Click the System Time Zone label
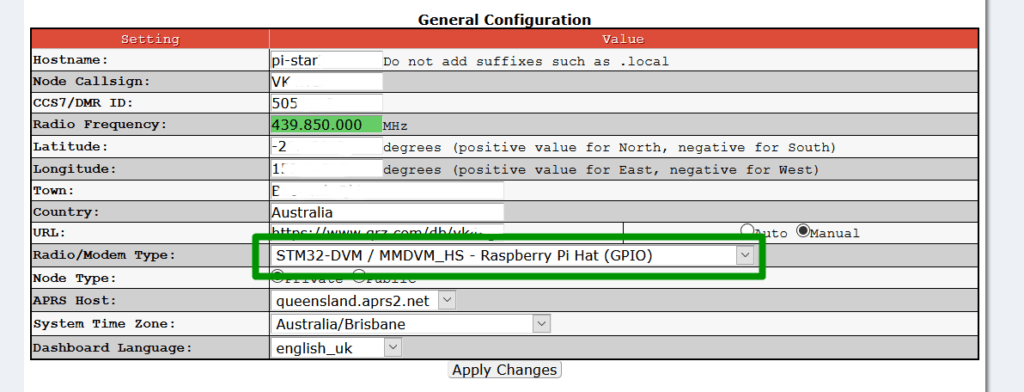Screen dimensions: 1024x392 coord(104,324)
